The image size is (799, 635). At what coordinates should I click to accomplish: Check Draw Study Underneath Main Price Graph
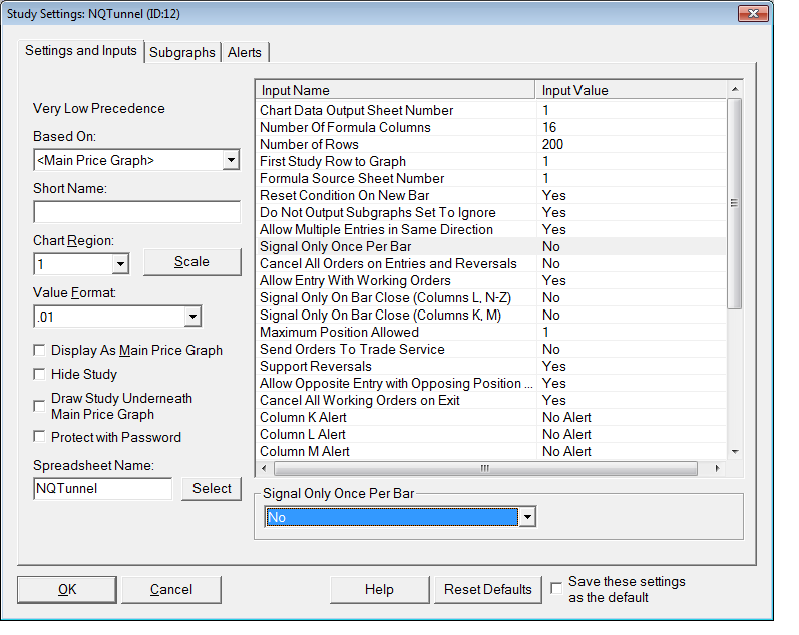39,406
